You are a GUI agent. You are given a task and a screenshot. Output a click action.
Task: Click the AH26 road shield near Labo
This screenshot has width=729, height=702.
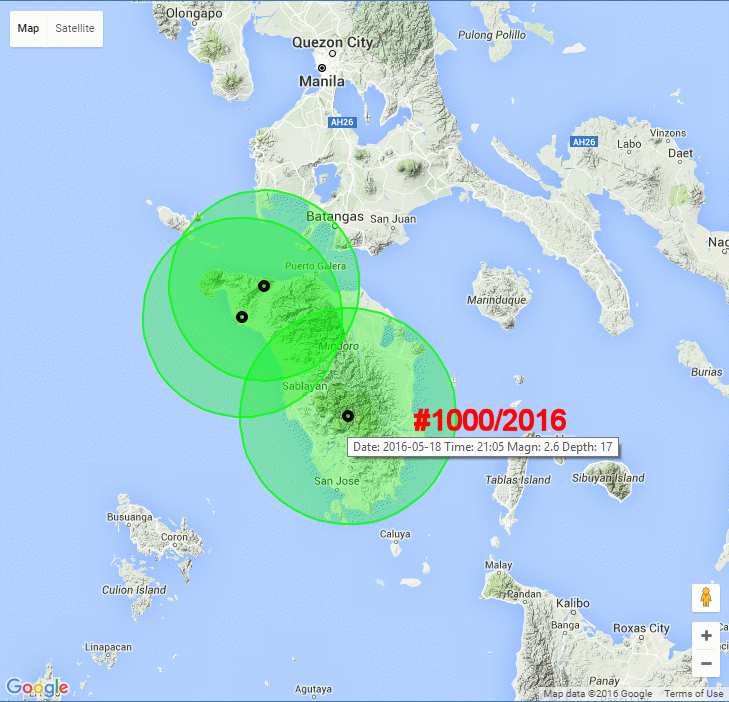pos(584,142)
